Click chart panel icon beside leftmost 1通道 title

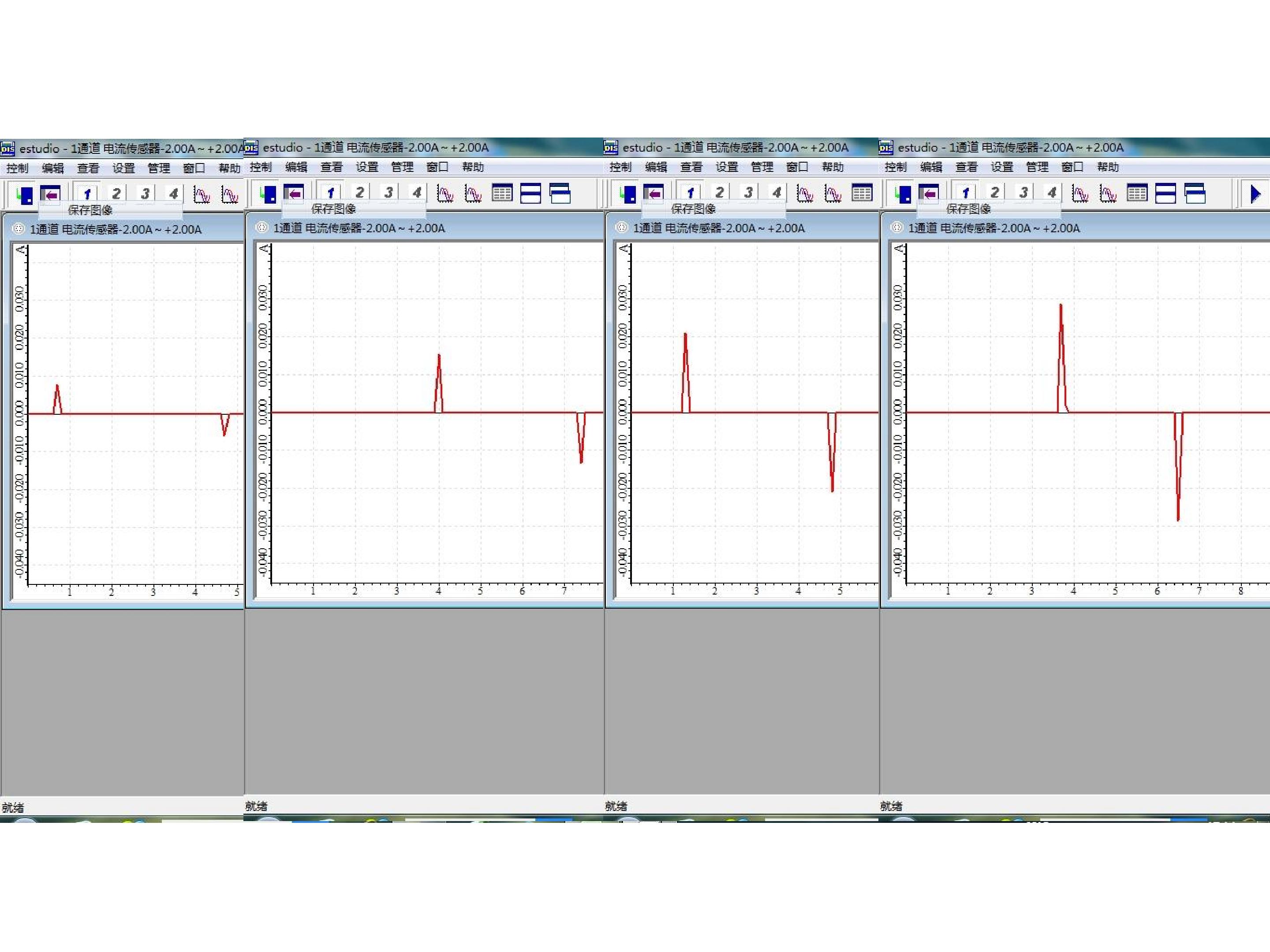(x=19, y=229)
